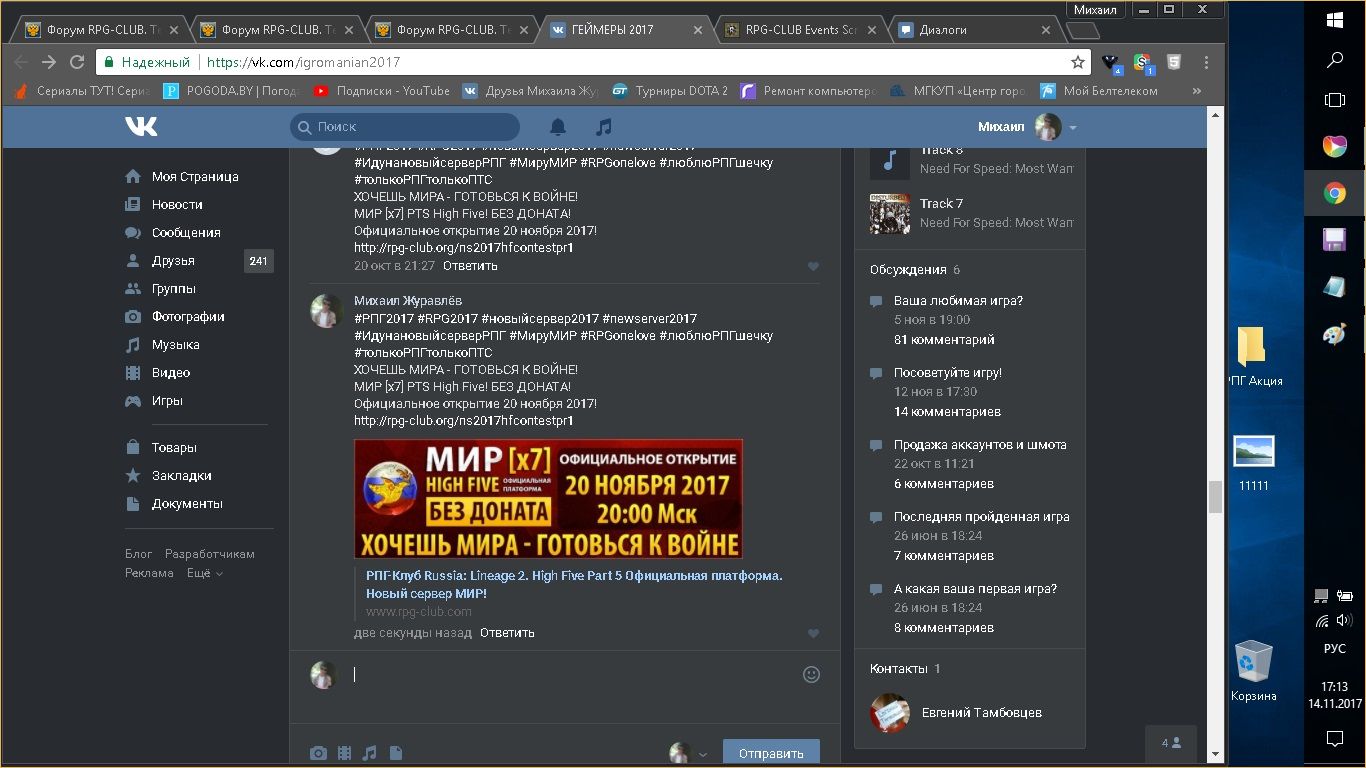1366x768 pixels.
Task: Open the 11111 desktop image file
Action: (x=1253, y=463)
